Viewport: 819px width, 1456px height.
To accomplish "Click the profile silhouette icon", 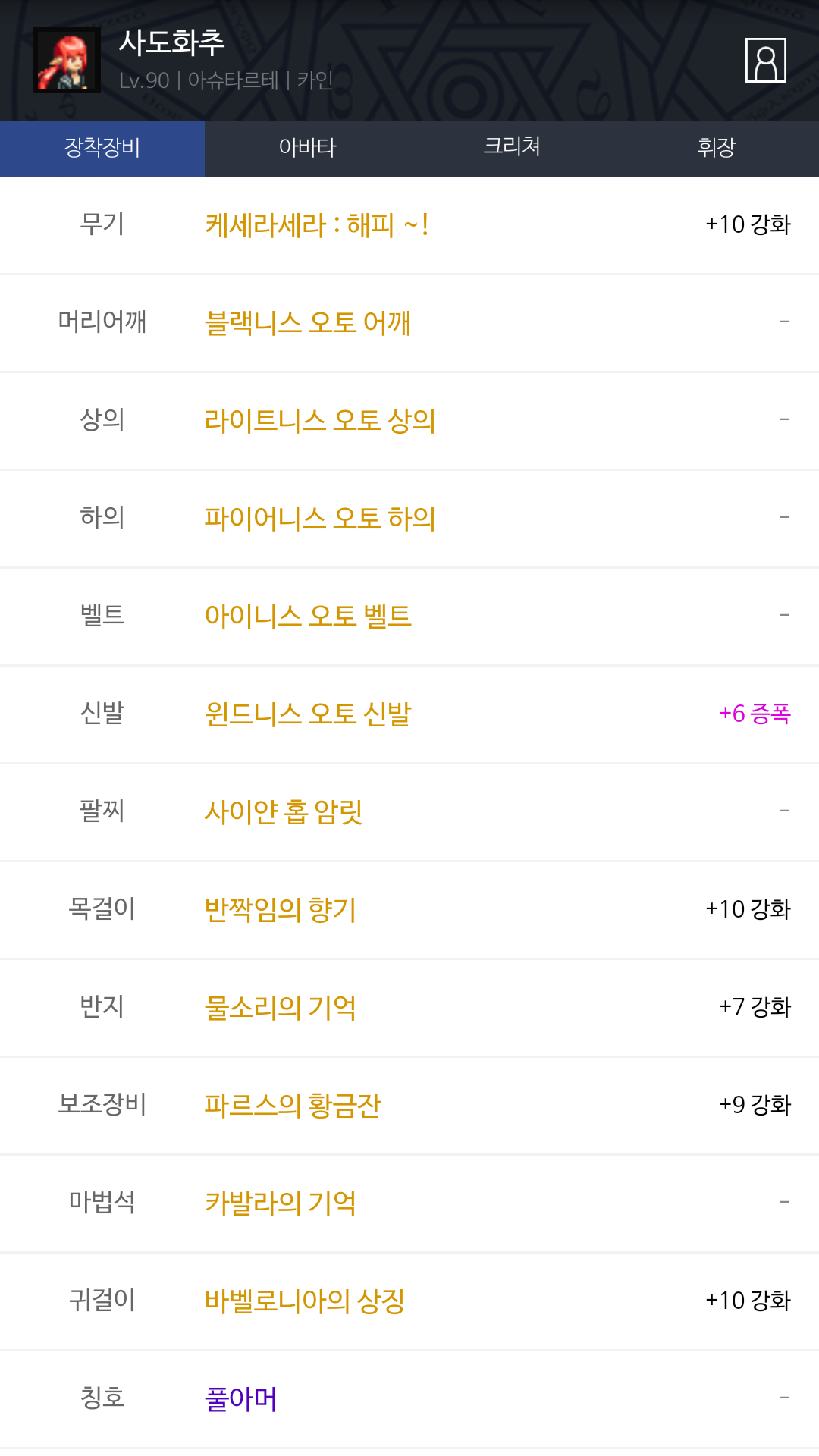I will [x=765, y=60].
